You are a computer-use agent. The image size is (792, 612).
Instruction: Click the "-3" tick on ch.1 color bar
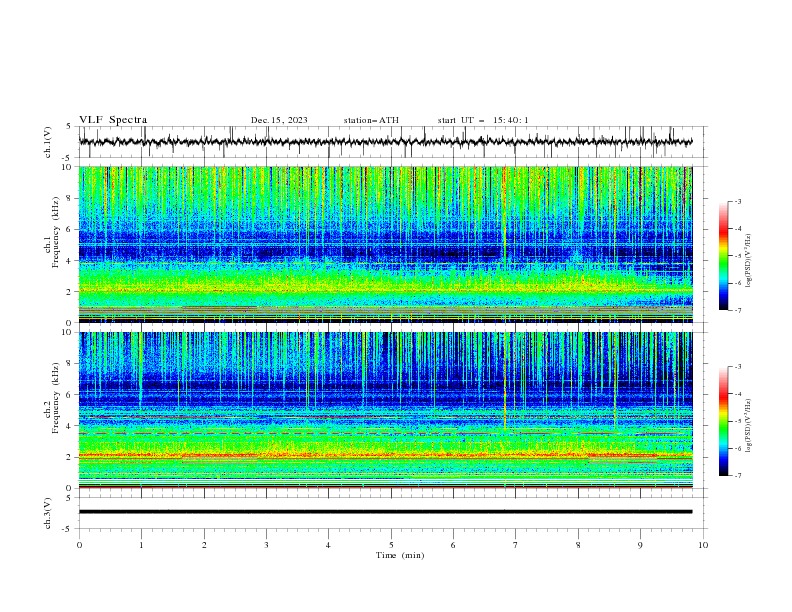click(x=737, y=201)
